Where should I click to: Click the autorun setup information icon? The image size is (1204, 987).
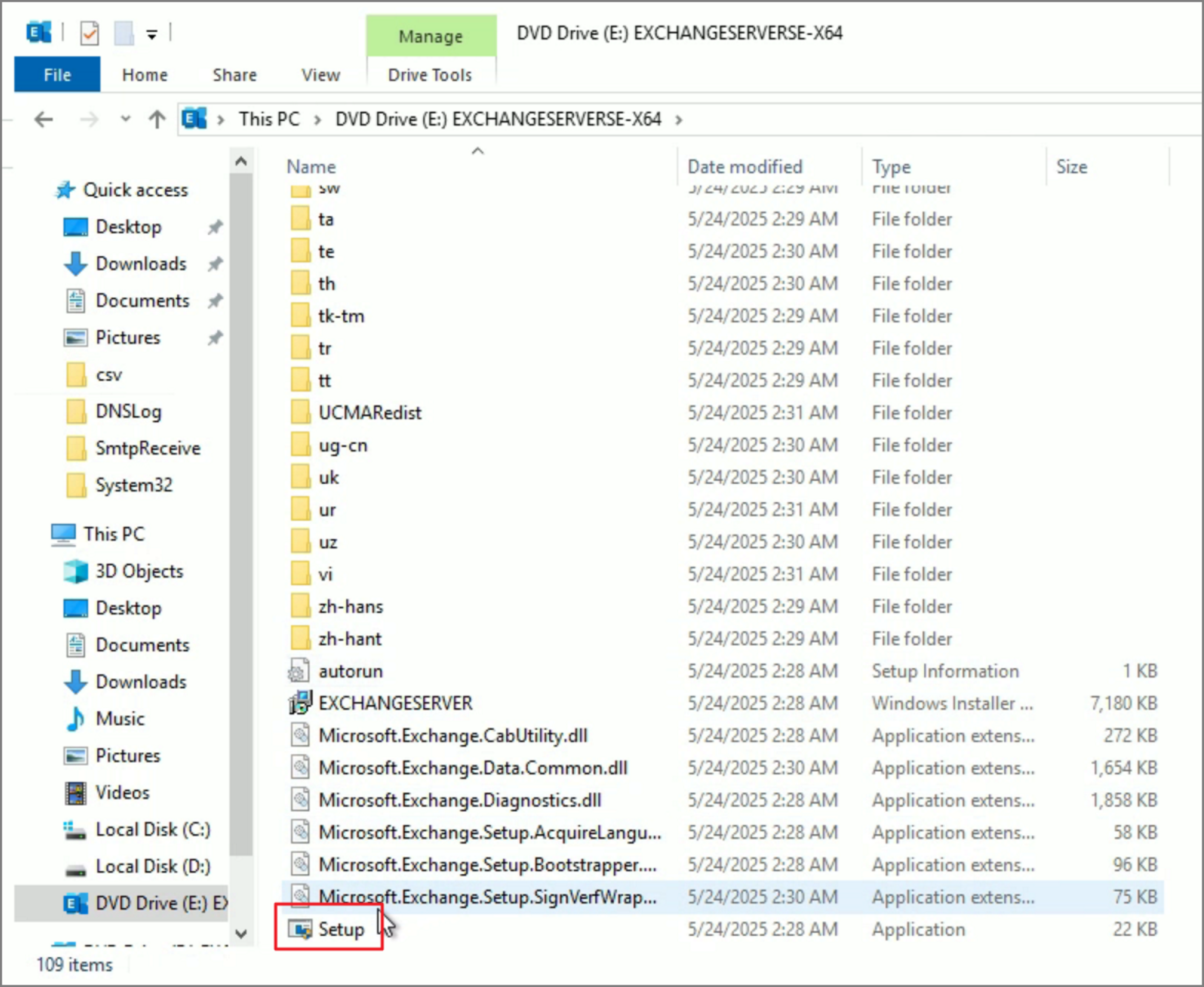299,671
